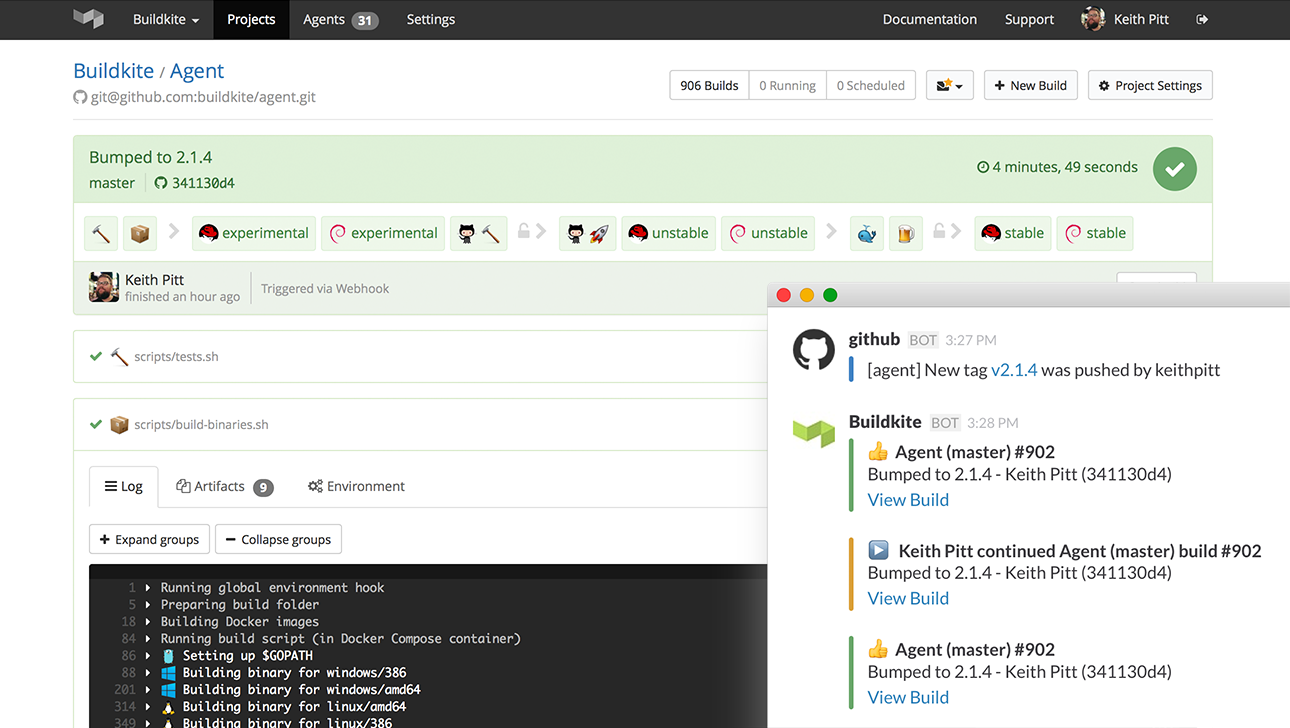Screen dimensions: 1290x728
Task: Select the beer mug Homebrew step
Action: (906, 233)
